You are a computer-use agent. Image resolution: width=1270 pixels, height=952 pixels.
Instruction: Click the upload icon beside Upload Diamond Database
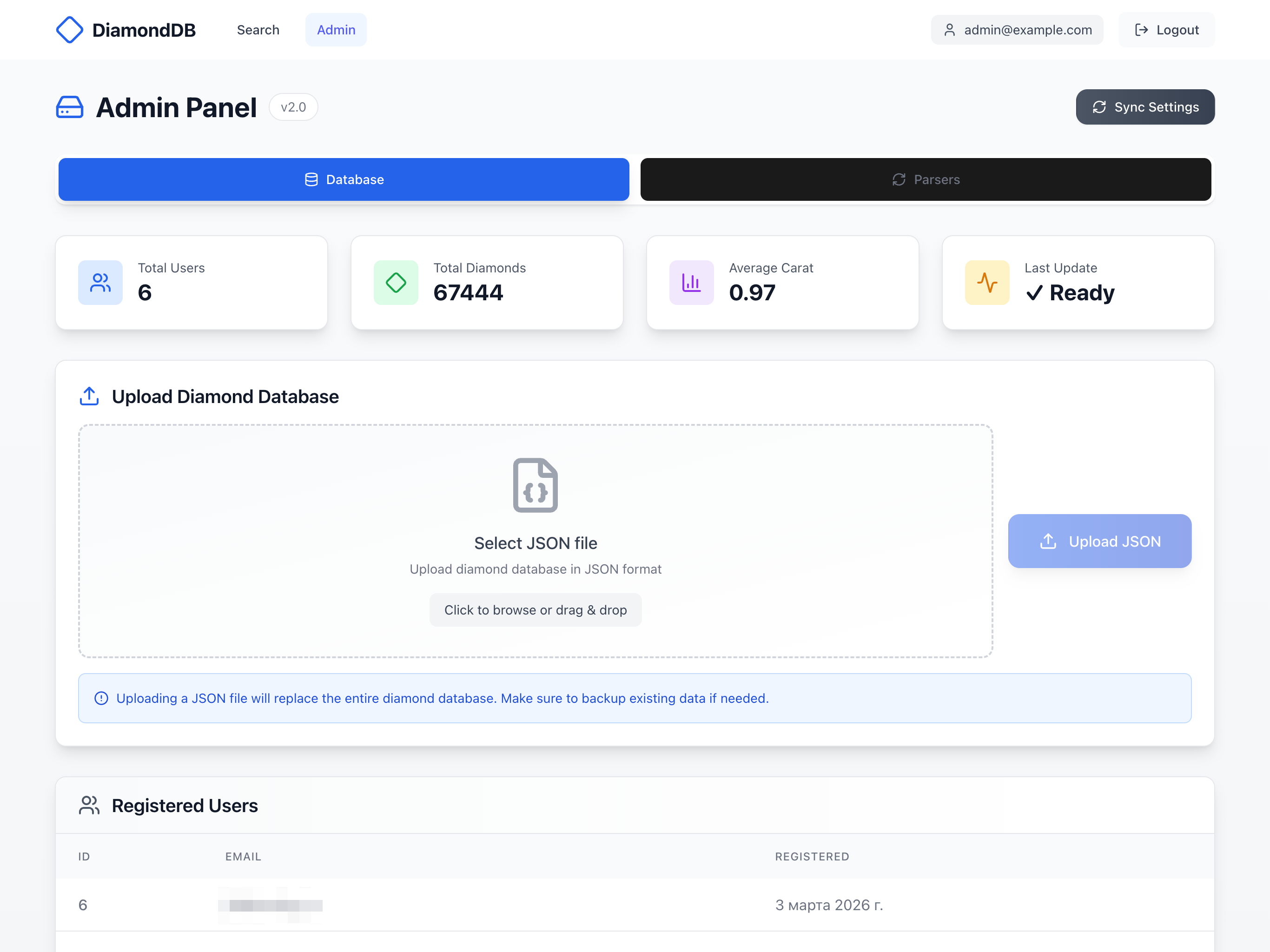[89, 396]
